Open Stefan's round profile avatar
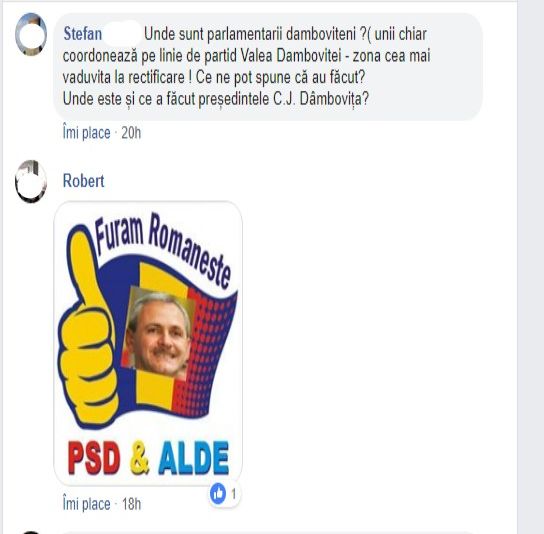The width and height of the screenshot is (544, 534). 31,34
